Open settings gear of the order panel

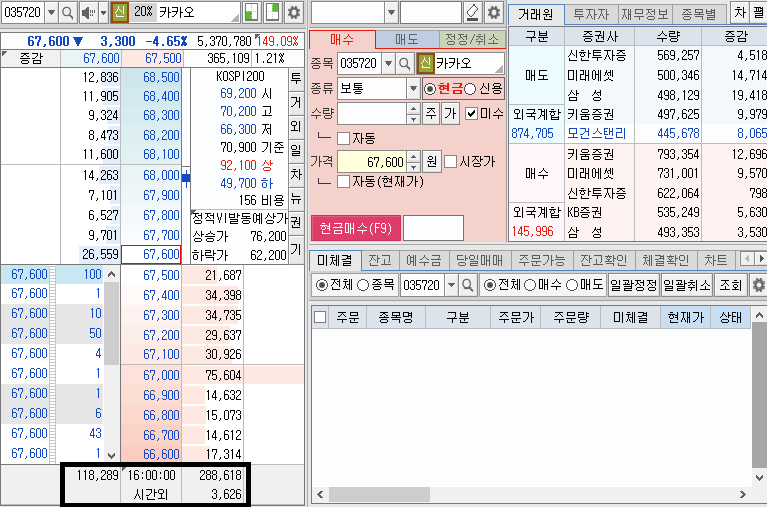point(494,13)
